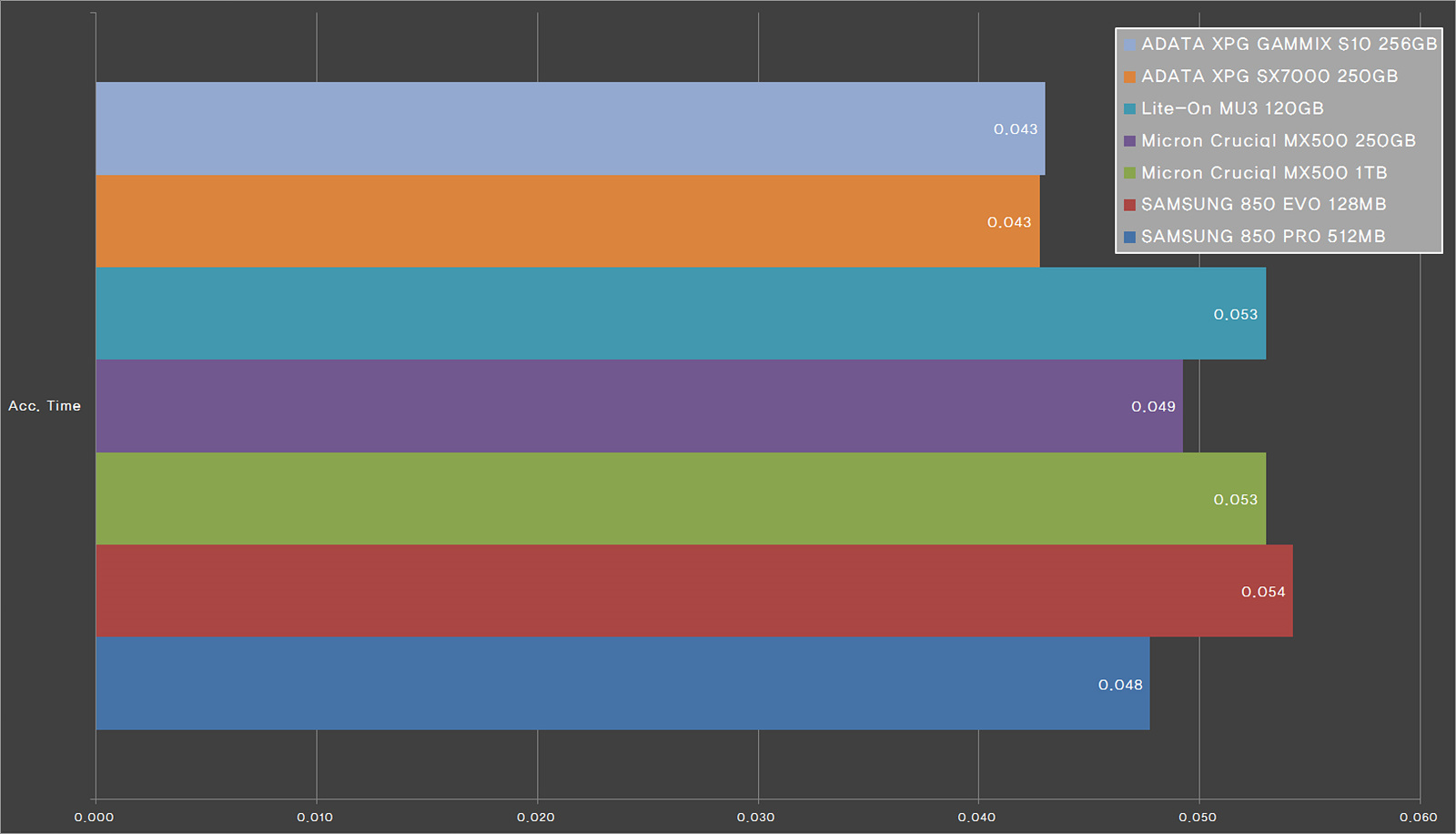The width and height of the screenshot is (1456, 834).
Task: Click the green Micron MX500 1TB legend marker
Action: pos(1128,172)
